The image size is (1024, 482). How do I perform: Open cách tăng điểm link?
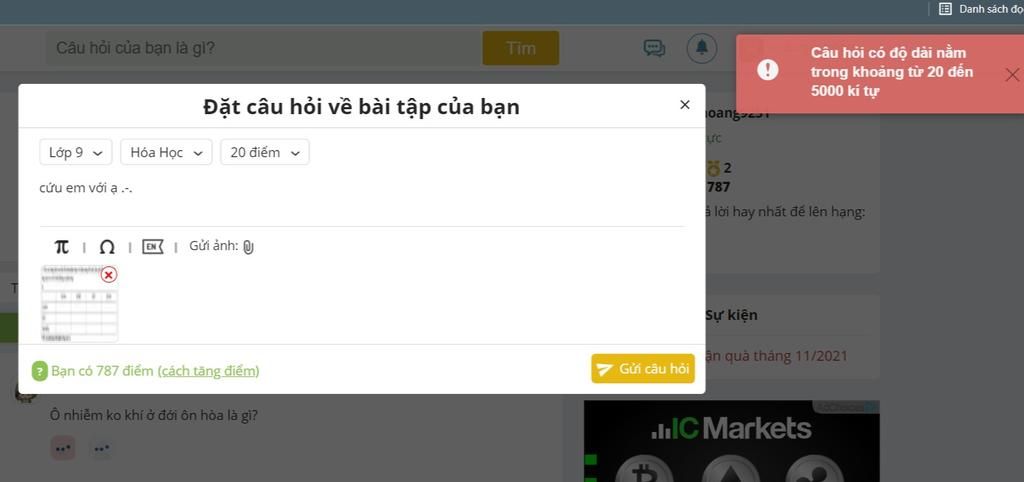click(x=208, y=372)
